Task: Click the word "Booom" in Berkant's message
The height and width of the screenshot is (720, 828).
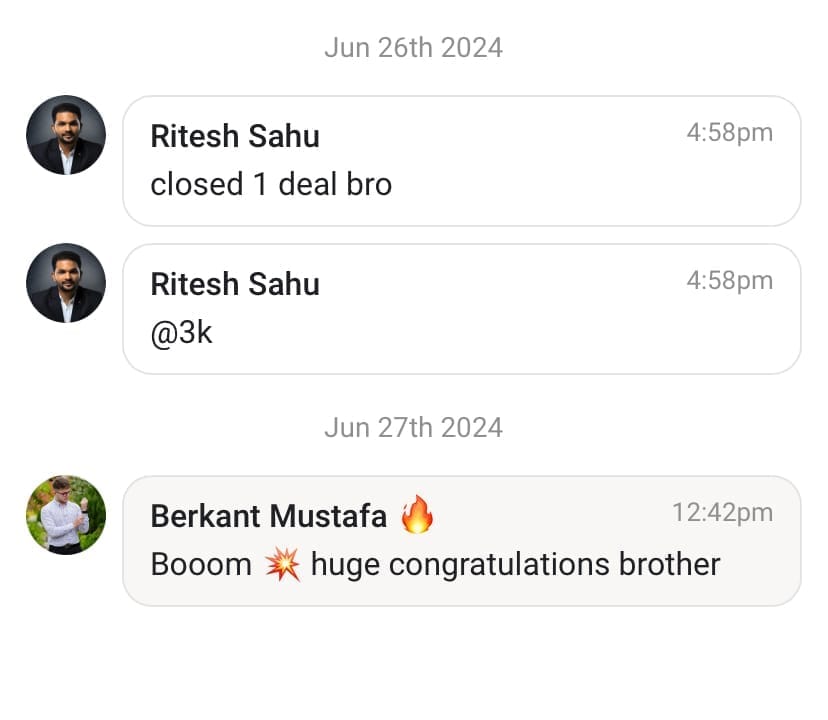Action: coord(201,565)
